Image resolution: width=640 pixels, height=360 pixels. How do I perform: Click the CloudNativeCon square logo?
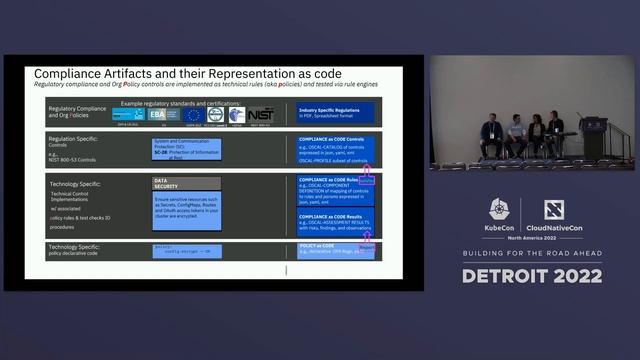pyautogui.click(x=554, y=210)
